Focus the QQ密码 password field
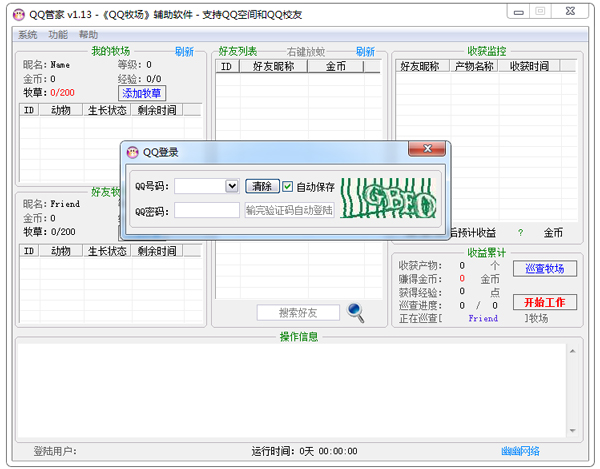Image resolution: width=600 pixels, height=469 pixels. pos(207,210)
